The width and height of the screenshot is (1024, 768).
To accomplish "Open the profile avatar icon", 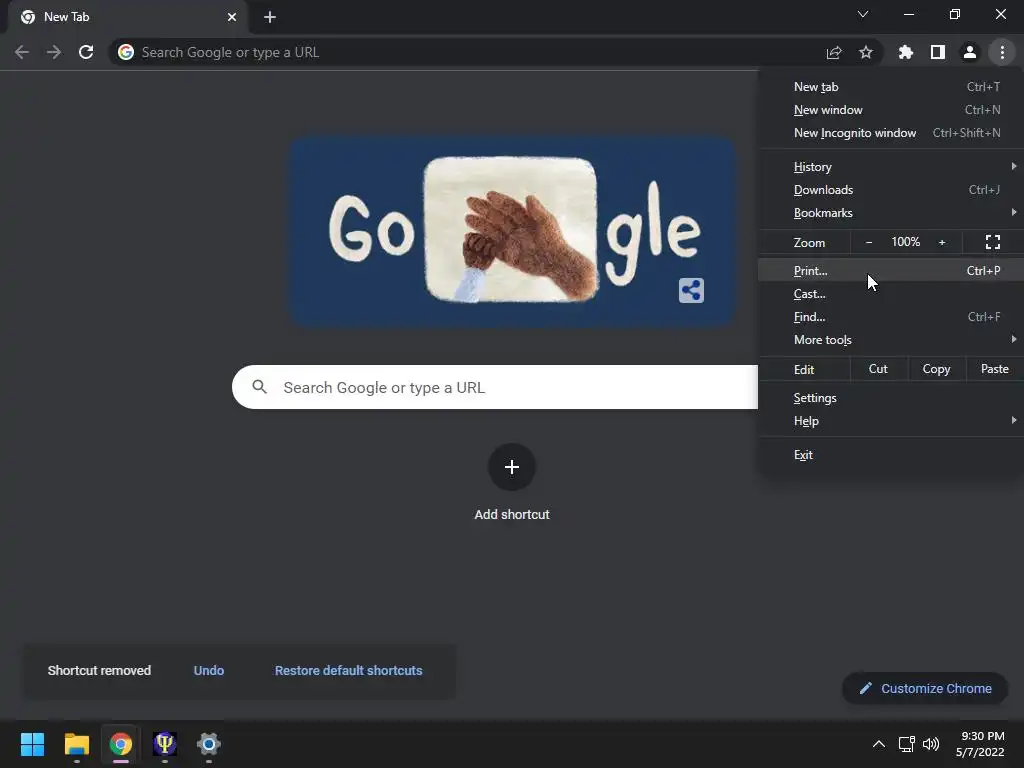I will pos(970,52).
